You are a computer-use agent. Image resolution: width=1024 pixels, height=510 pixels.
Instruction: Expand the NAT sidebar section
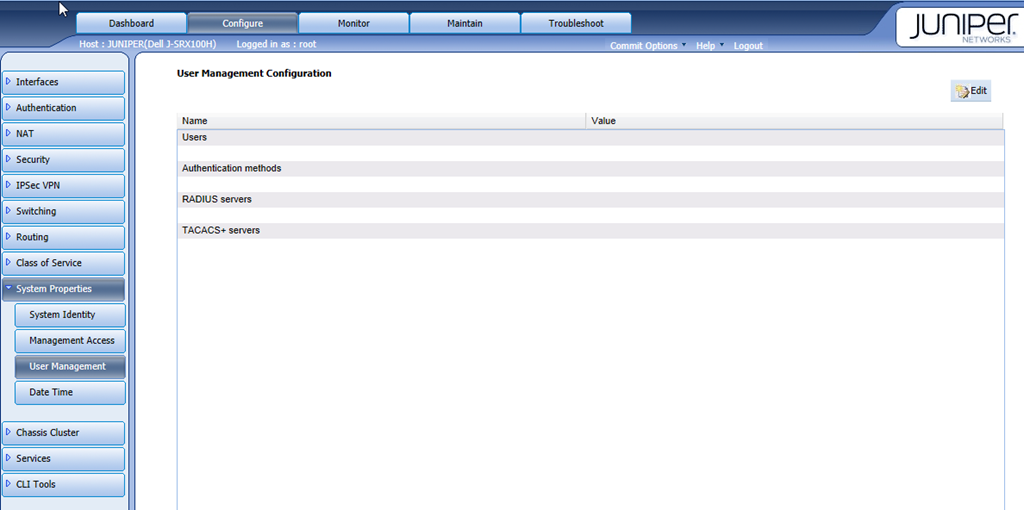pyautogui.click(x=64, y=134)
